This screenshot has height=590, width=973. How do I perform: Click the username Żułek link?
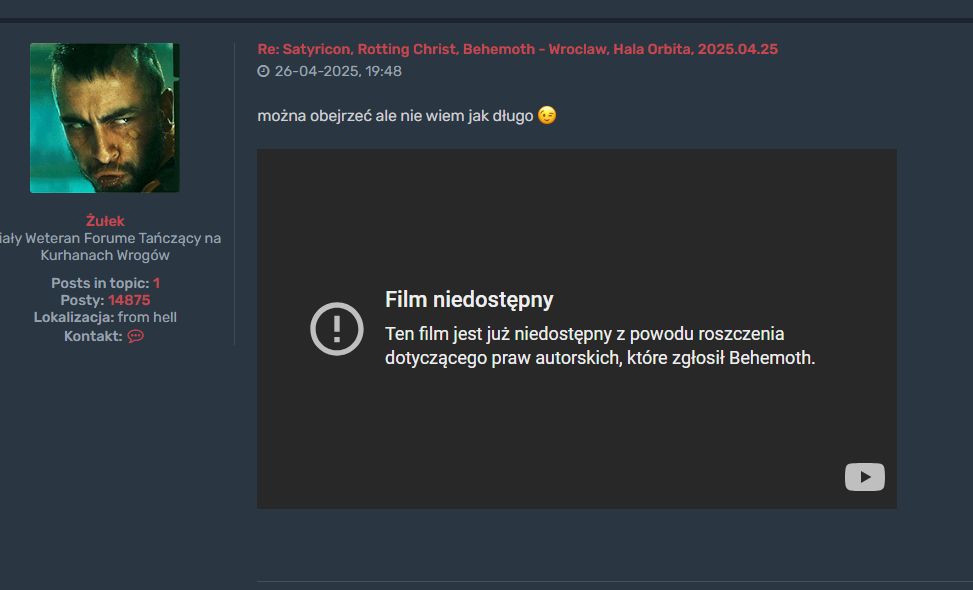[105, 221]
